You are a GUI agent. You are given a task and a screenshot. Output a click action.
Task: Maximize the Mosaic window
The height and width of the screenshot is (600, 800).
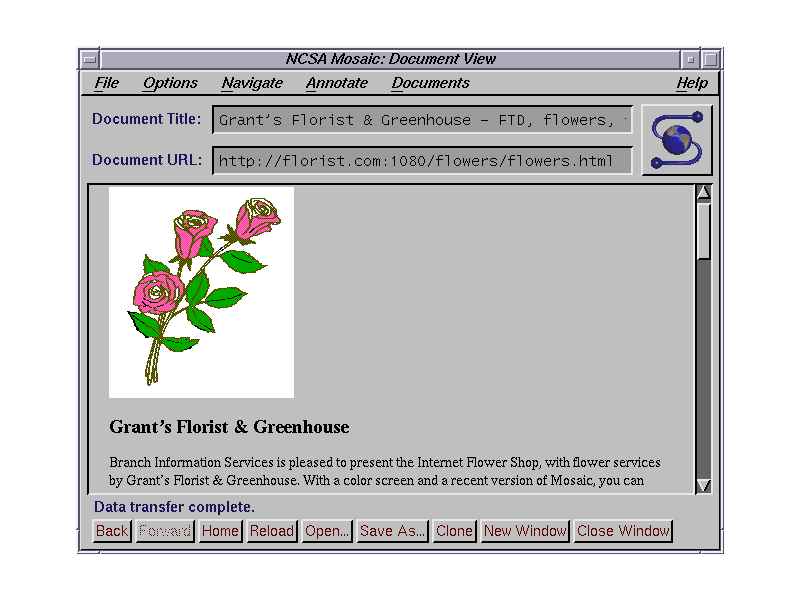tap(710, 59)
